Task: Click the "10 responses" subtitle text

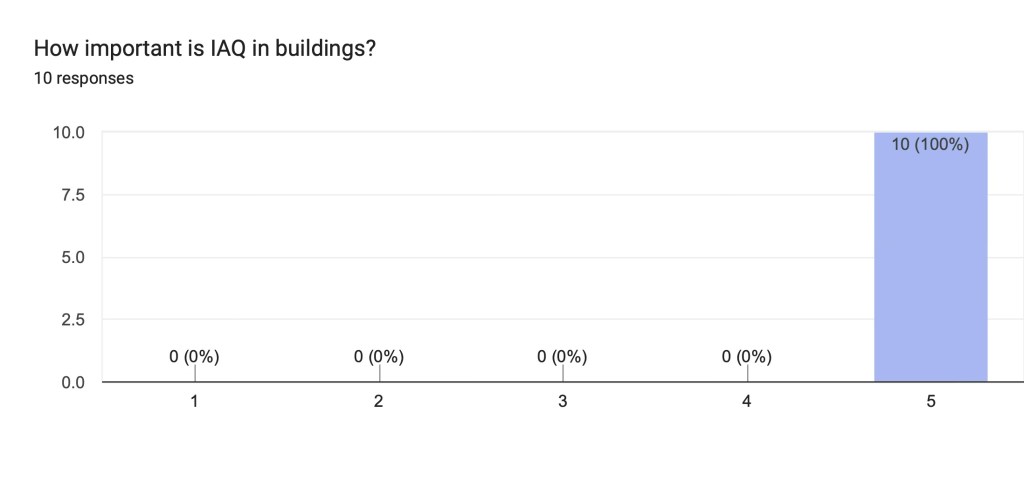Action: pyautogui.click(x=83, y=79)
